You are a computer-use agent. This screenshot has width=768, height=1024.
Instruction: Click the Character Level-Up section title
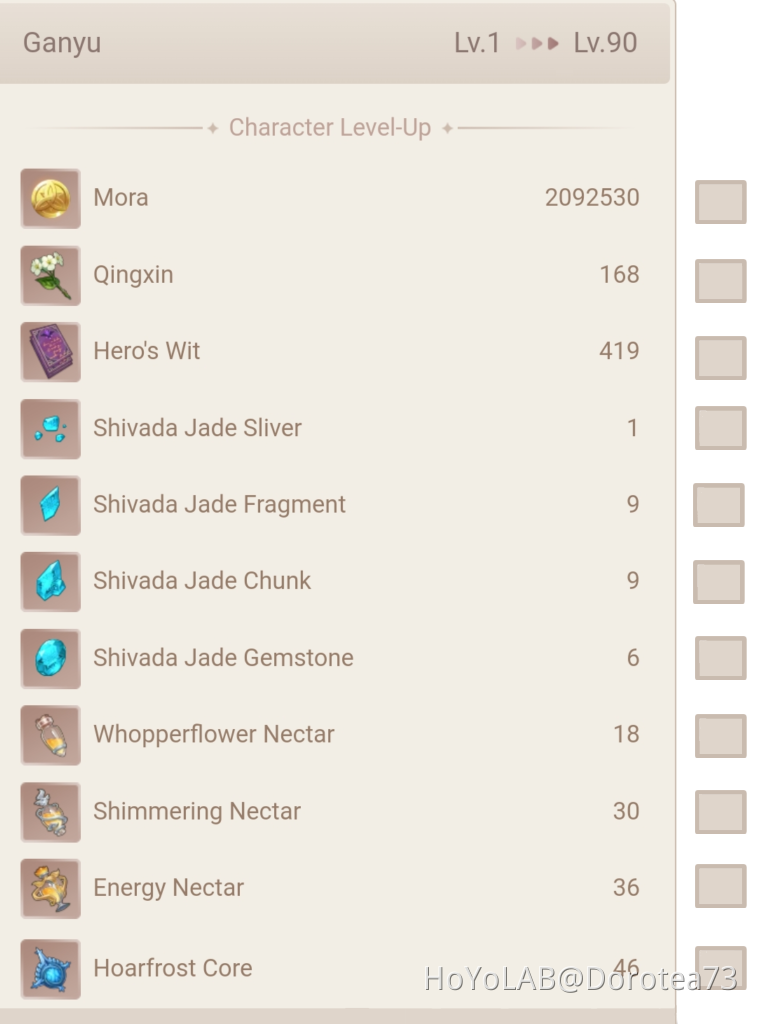click(x=330, y=128)
